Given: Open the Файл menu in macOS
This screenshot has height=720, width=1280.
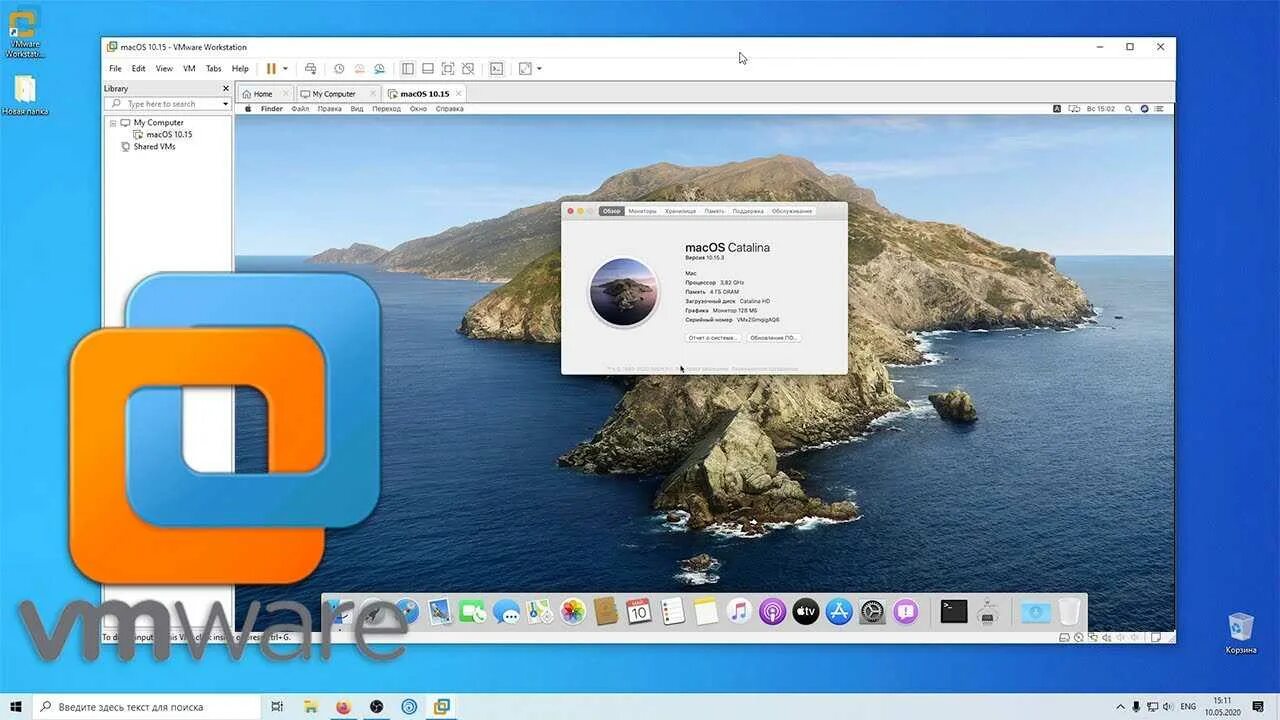Looking at the screenshot, I should 300,108.
